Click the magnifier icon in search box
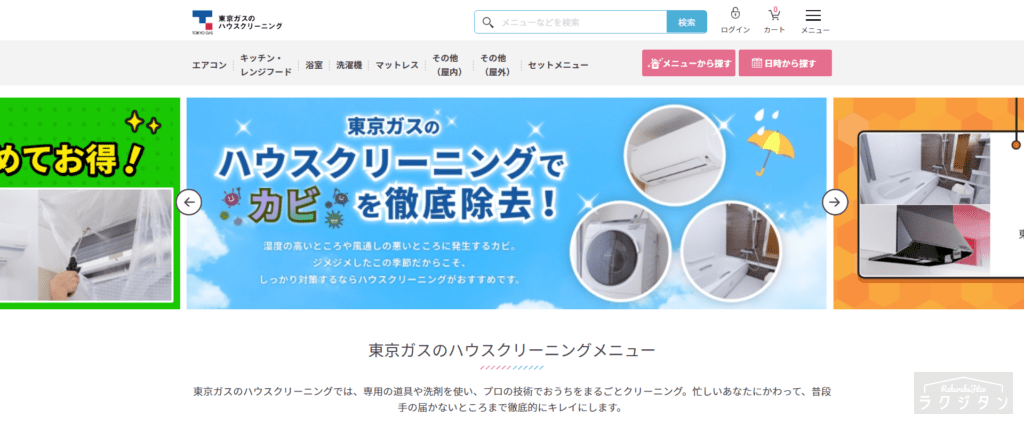Screen dimensions: 1024x425 coord(487,22)
